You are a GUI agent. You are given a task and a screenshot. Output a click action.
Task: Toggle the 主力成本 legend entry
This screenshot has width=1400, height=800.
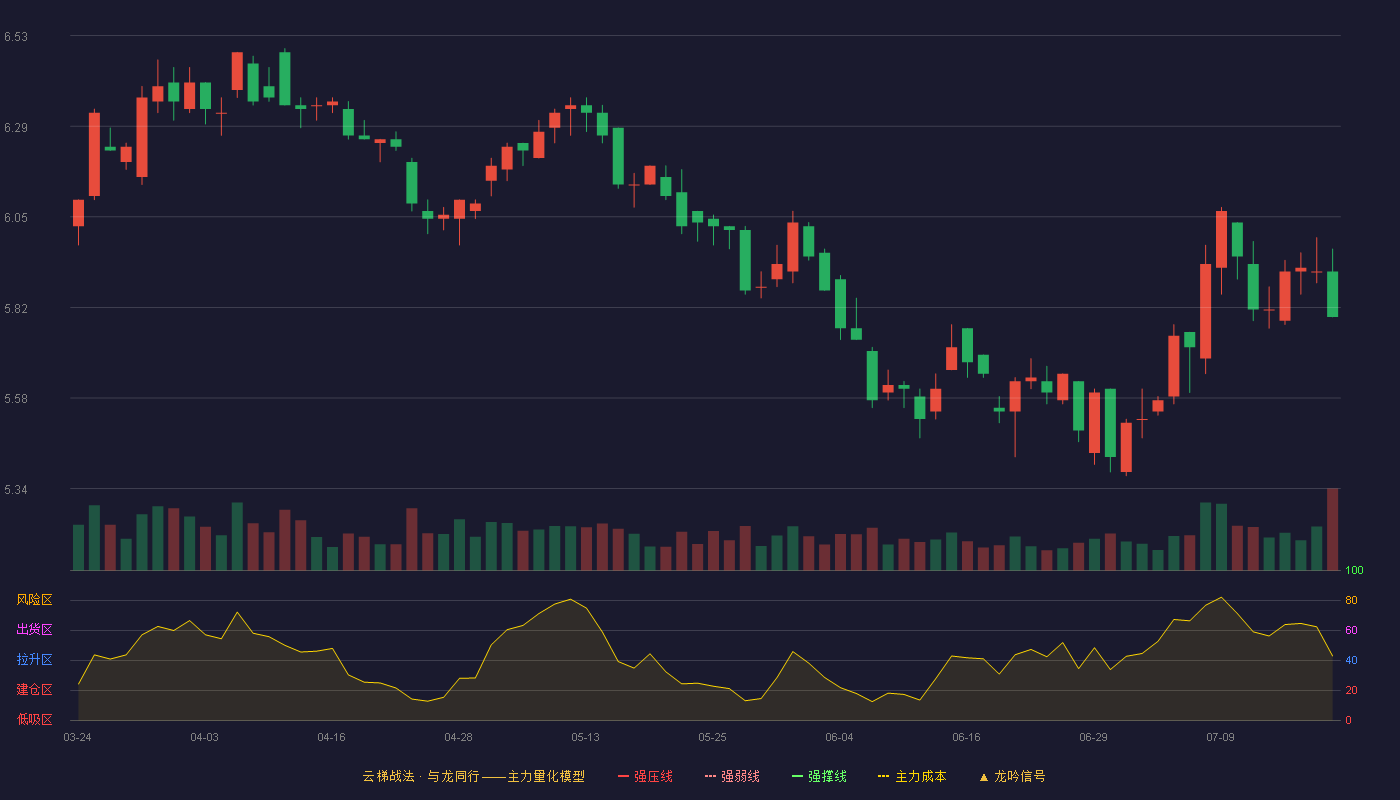point(912,776)
